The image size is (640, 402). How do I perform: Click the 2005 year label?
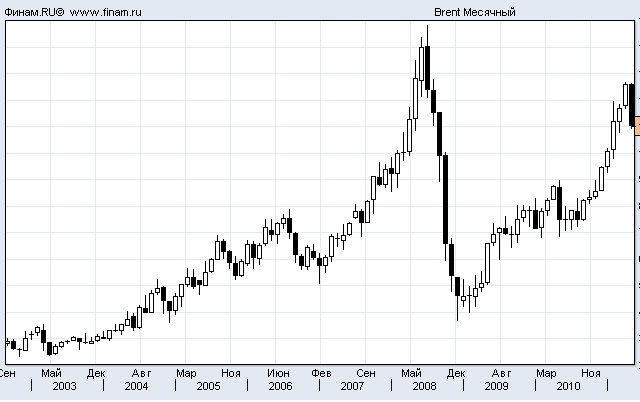(208, 386)
